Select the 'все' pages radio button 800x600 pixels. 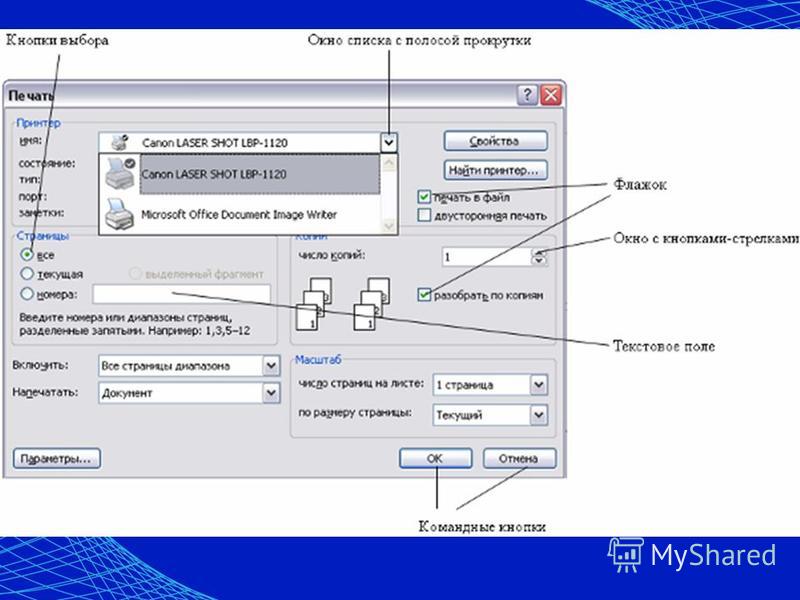[27, 254]
